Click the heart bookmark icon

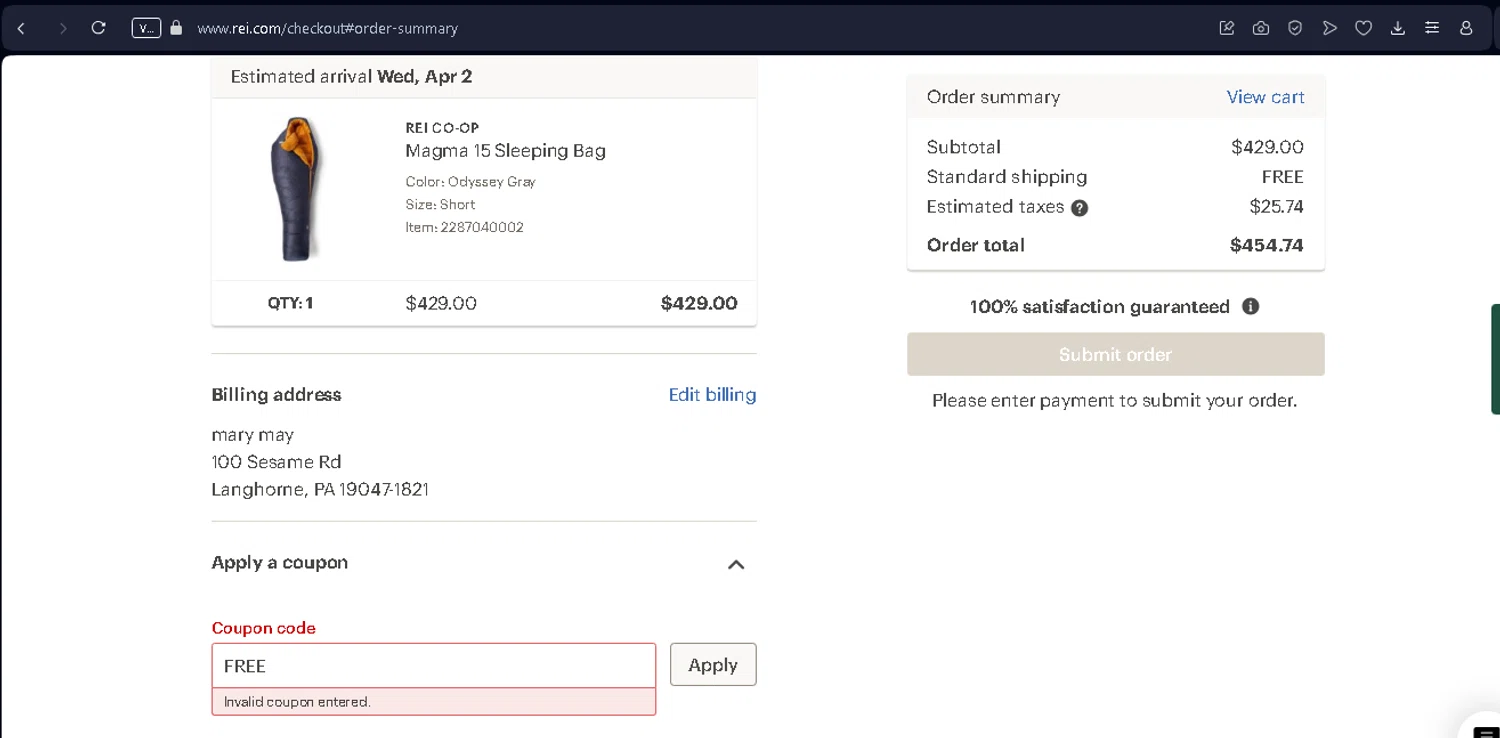tap(1363, 28)
